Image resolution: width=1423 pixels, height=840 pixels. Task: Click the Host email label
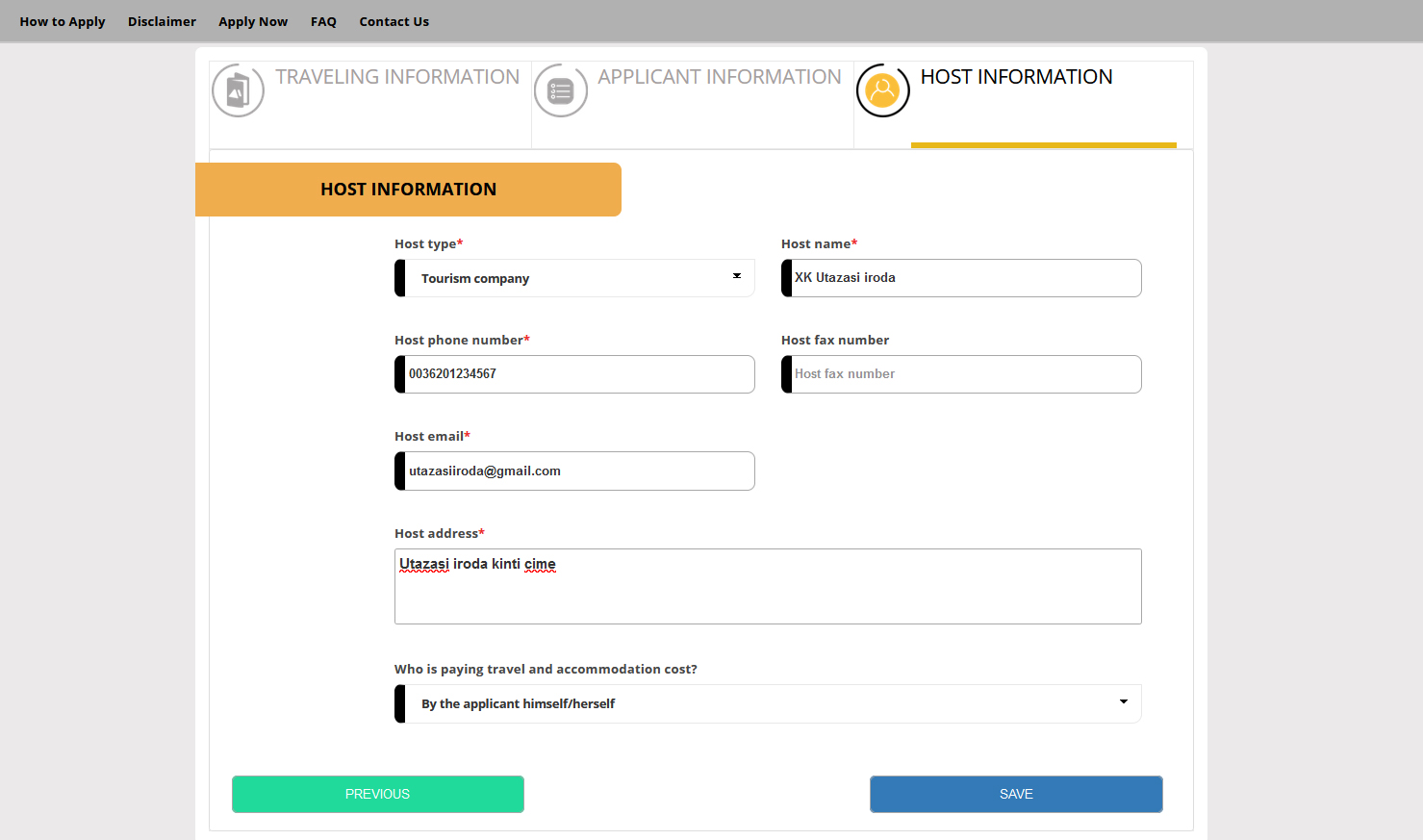[x=432, y=436]
